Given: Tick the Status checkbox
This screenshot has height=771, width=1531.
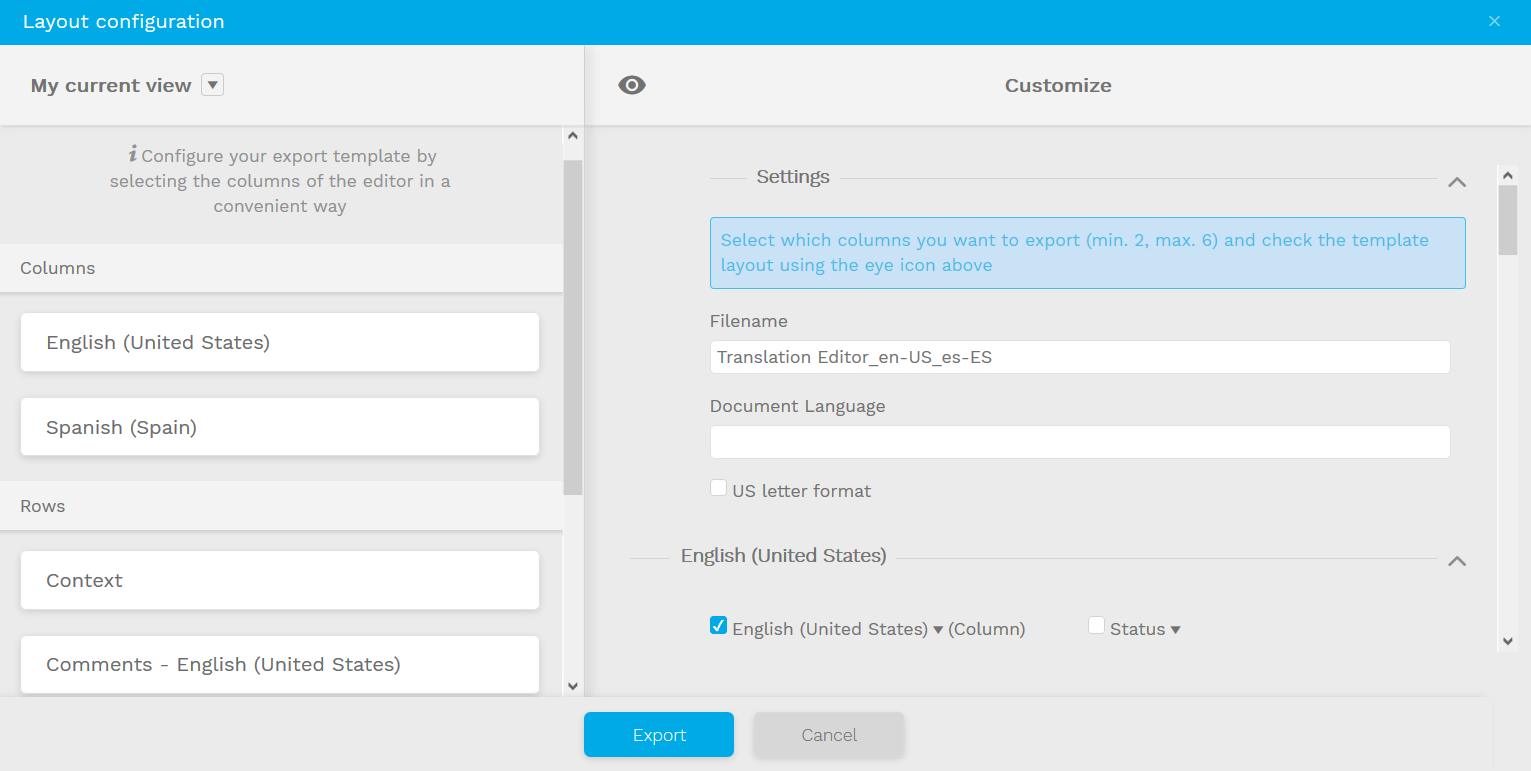Looking at the screenshot, I should click(x=1096, y=626).
